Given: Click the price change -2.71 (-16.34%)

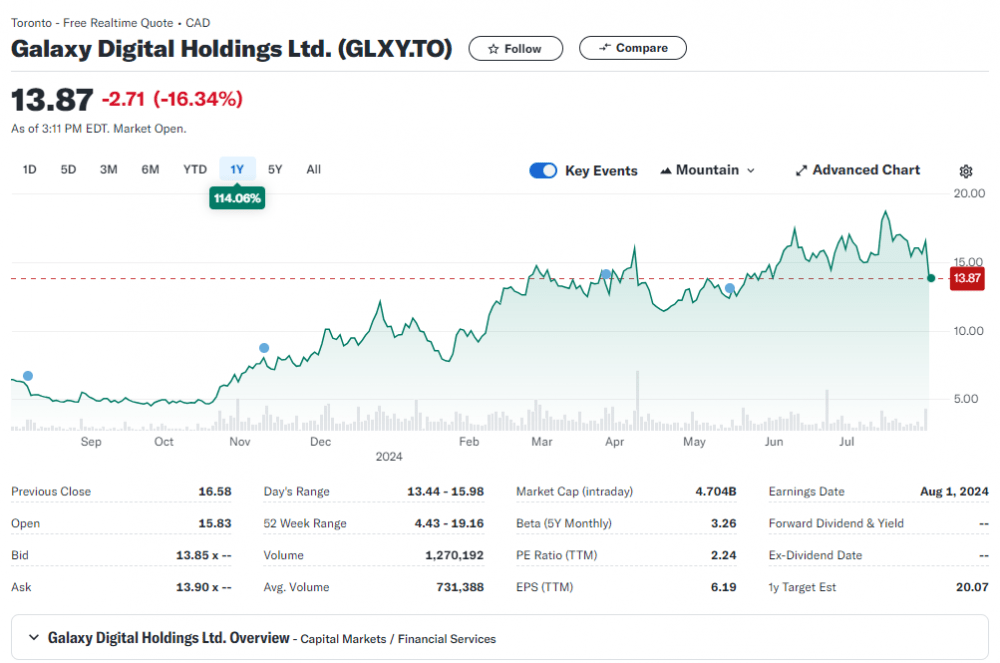Looking at the screenshot, I should point(172,99).
